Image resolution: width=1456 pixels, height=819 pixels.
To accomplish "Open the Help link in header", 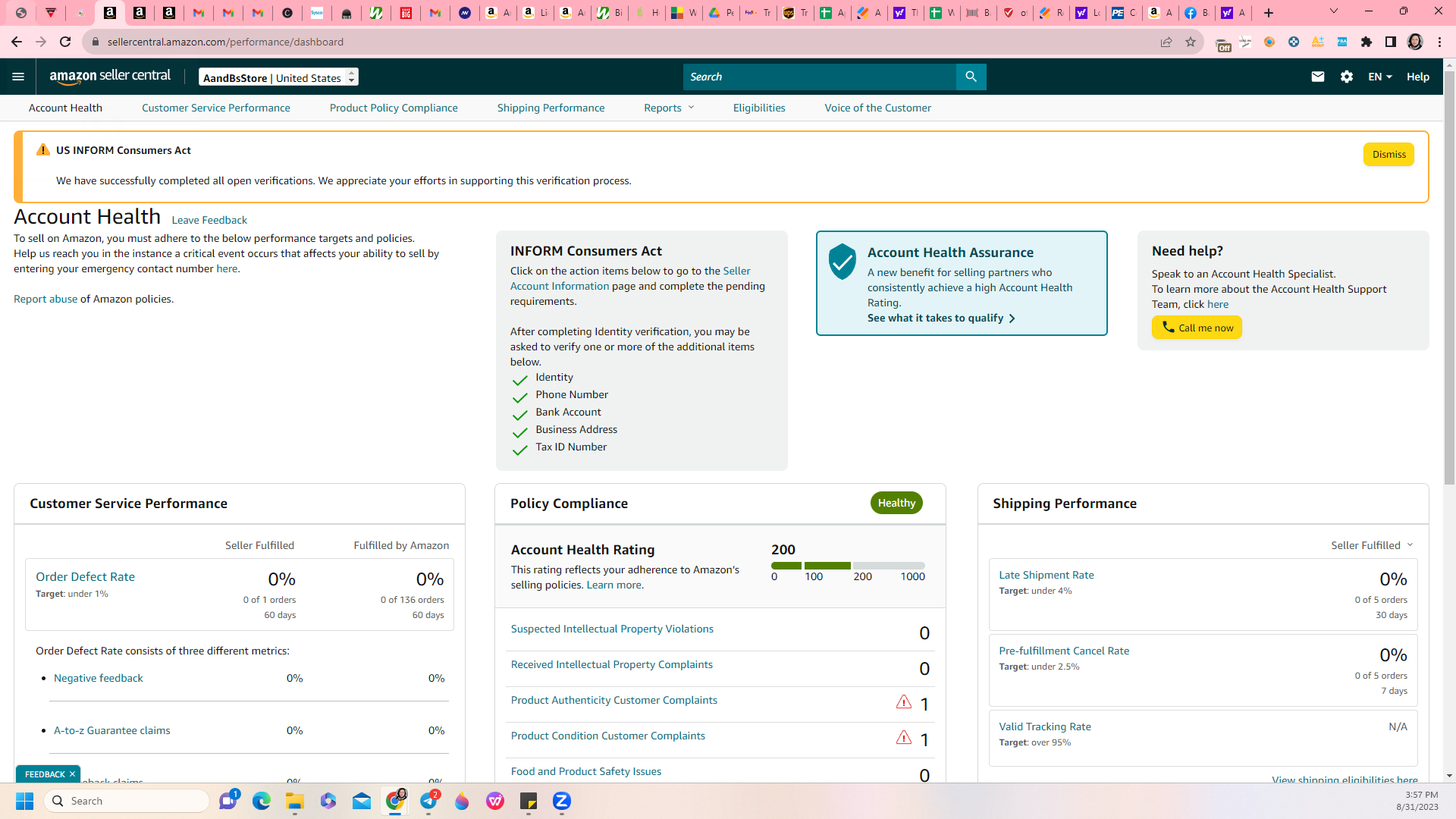I will coord(1417,77).
